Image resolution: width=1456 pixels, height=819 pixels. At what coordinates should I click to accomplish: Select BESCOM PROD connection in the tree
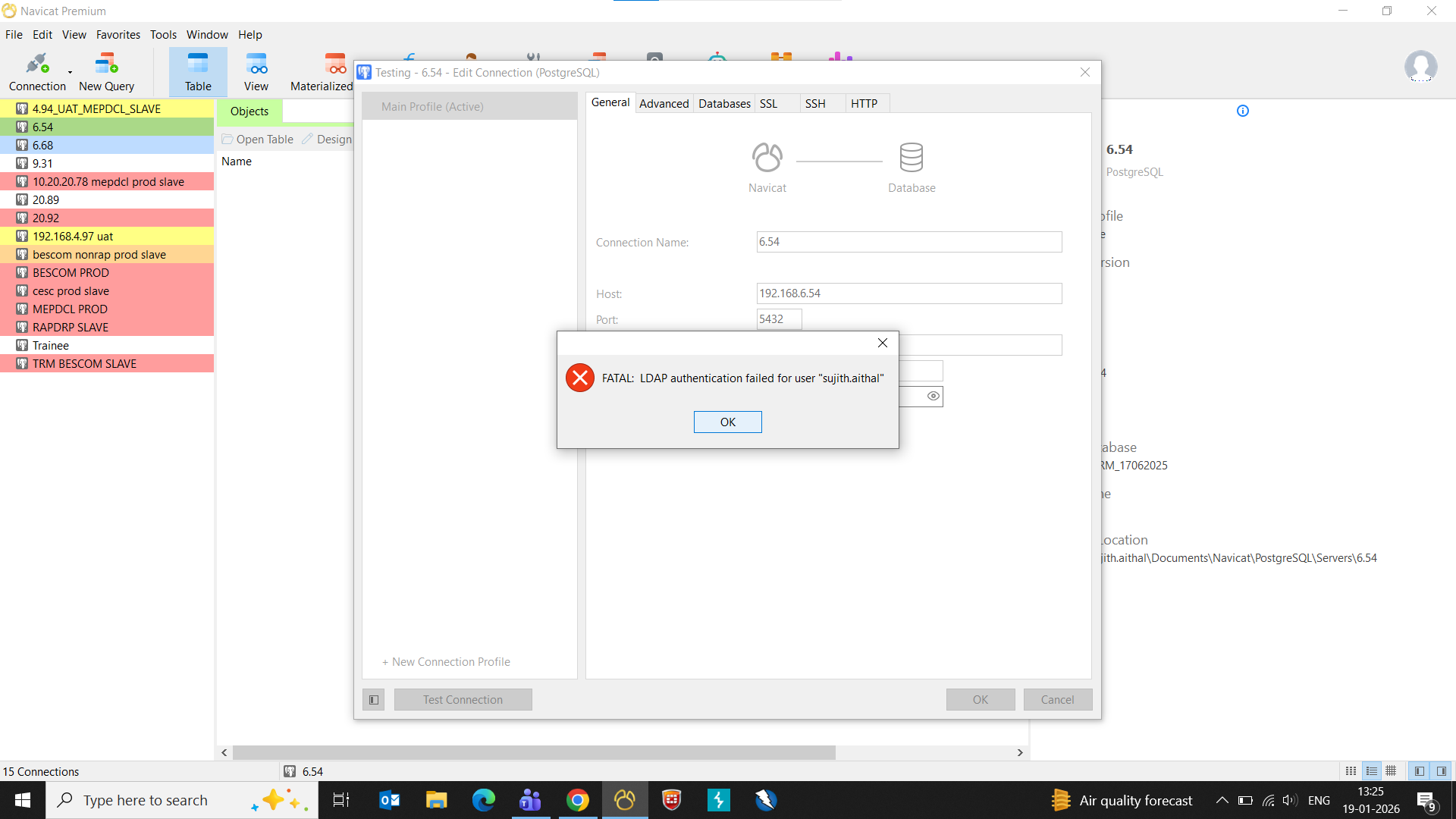coord(71,273)
